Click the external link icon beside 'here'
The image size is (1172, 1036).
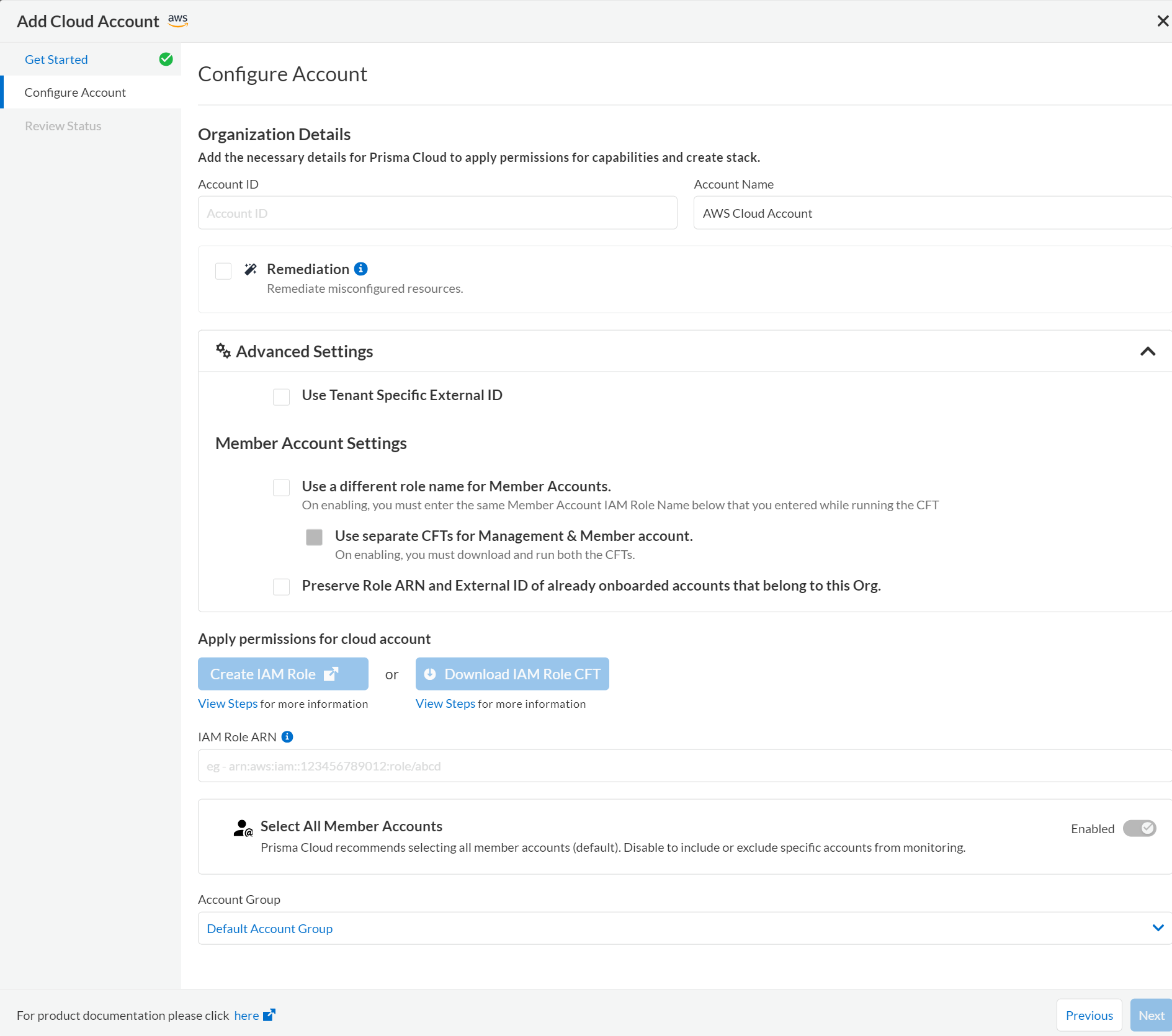click(x=269, y=1016)
